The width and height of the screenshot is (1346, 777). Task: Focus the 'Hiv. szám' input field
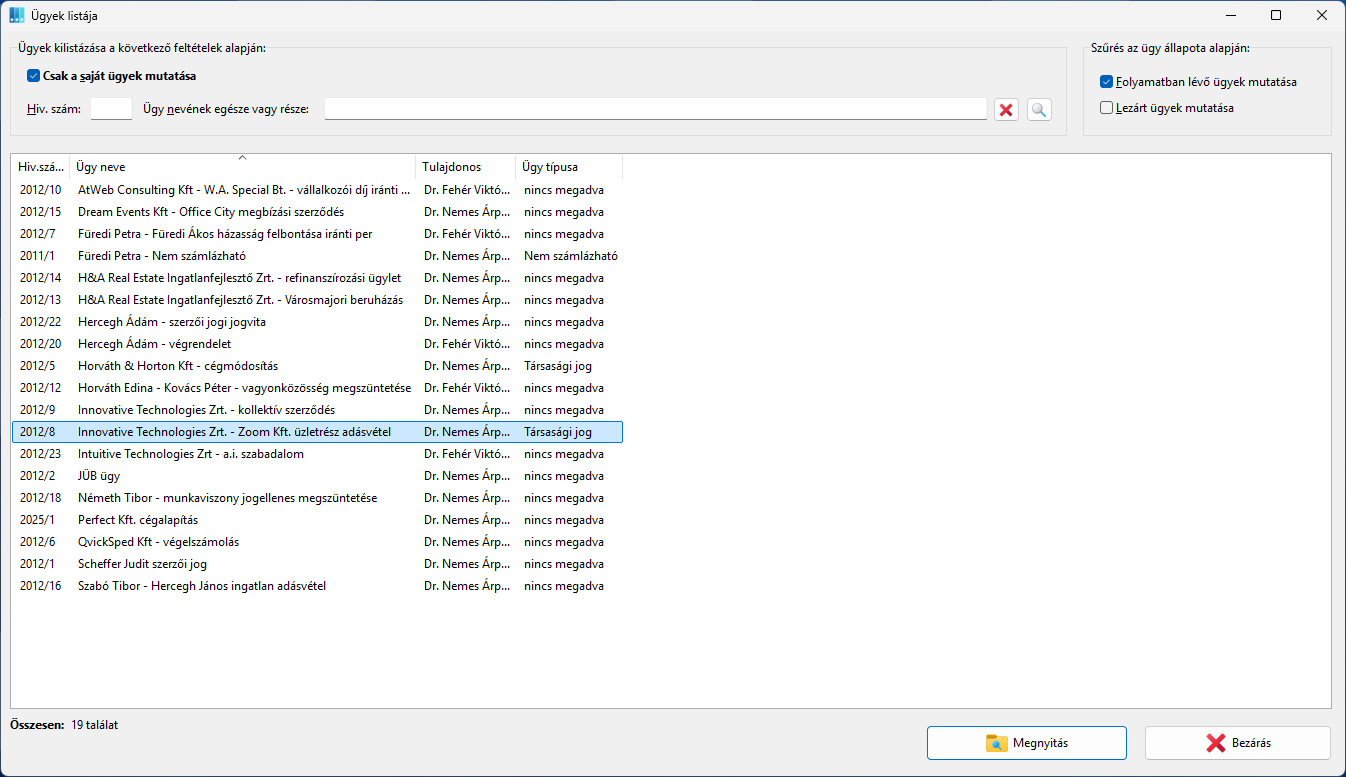(111, 109)
